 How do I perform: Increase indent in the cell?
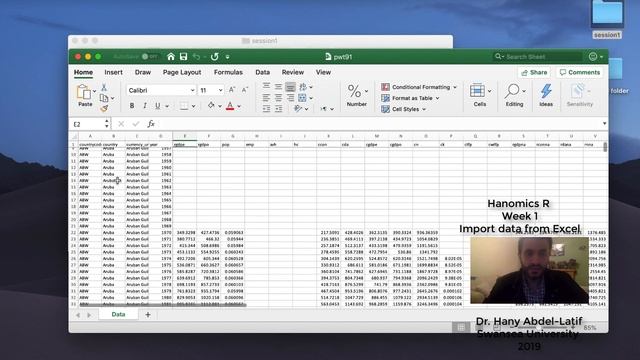point(278,109)
